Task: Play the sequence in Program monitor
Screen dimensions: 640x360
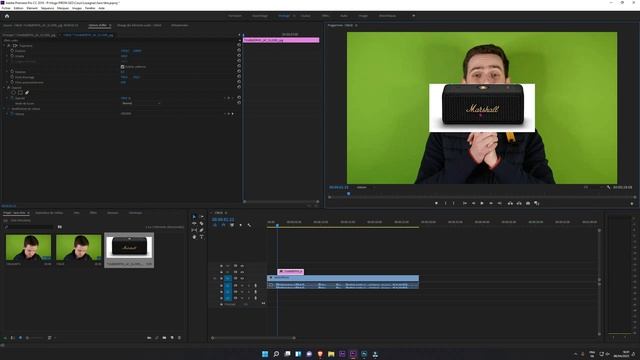Action: point(482,203)
